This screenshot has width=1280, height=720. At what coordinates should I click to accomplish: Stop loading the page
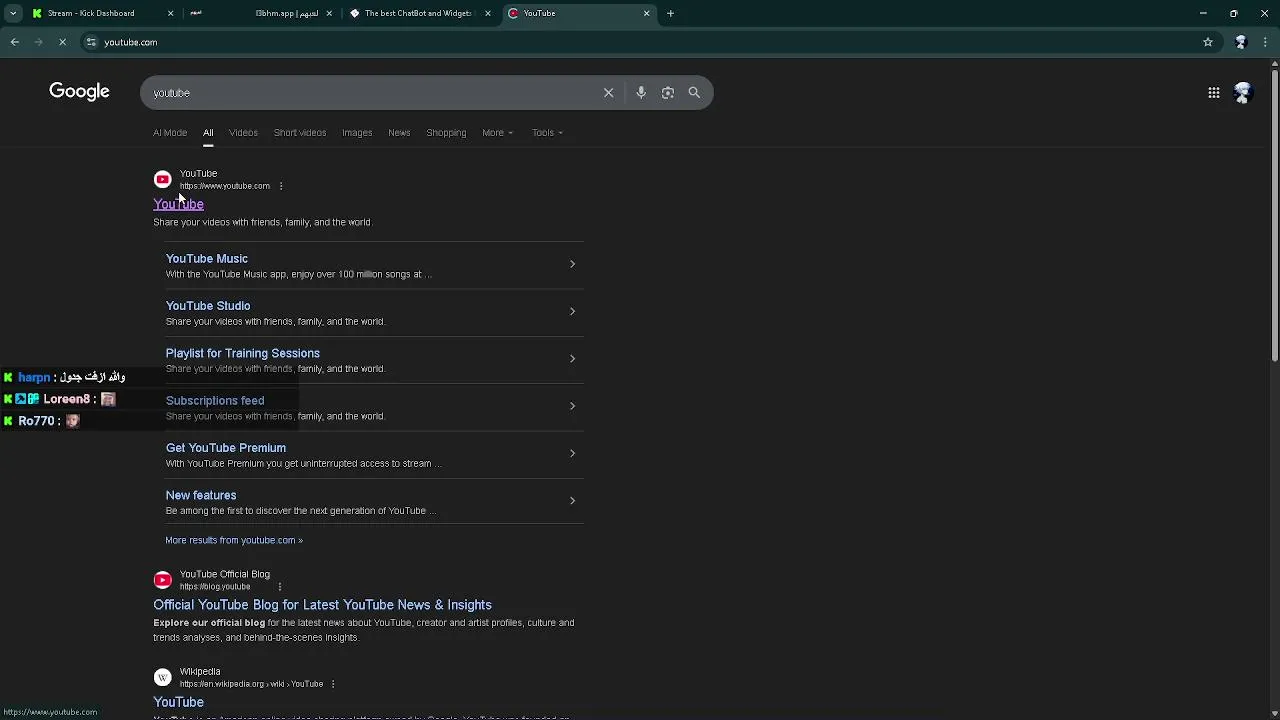point(62,42)
